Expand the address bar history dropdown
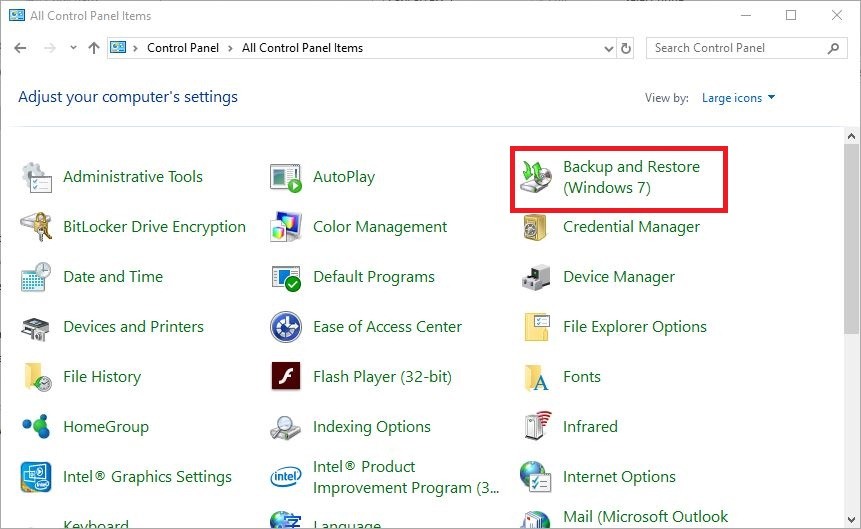This screenshot has width=861, height=529. pyautogui.click(x=608, y=49)
